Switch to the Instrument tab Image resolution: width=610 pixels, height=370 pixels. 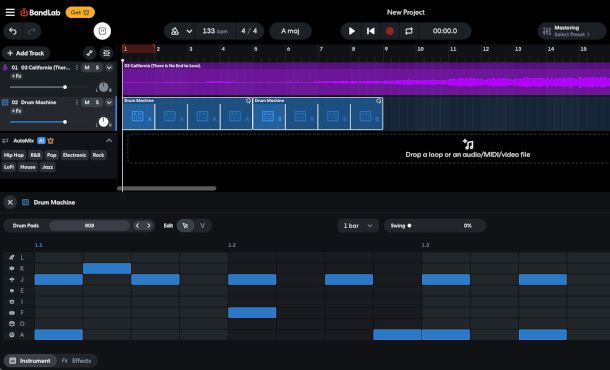pos(30,361)
